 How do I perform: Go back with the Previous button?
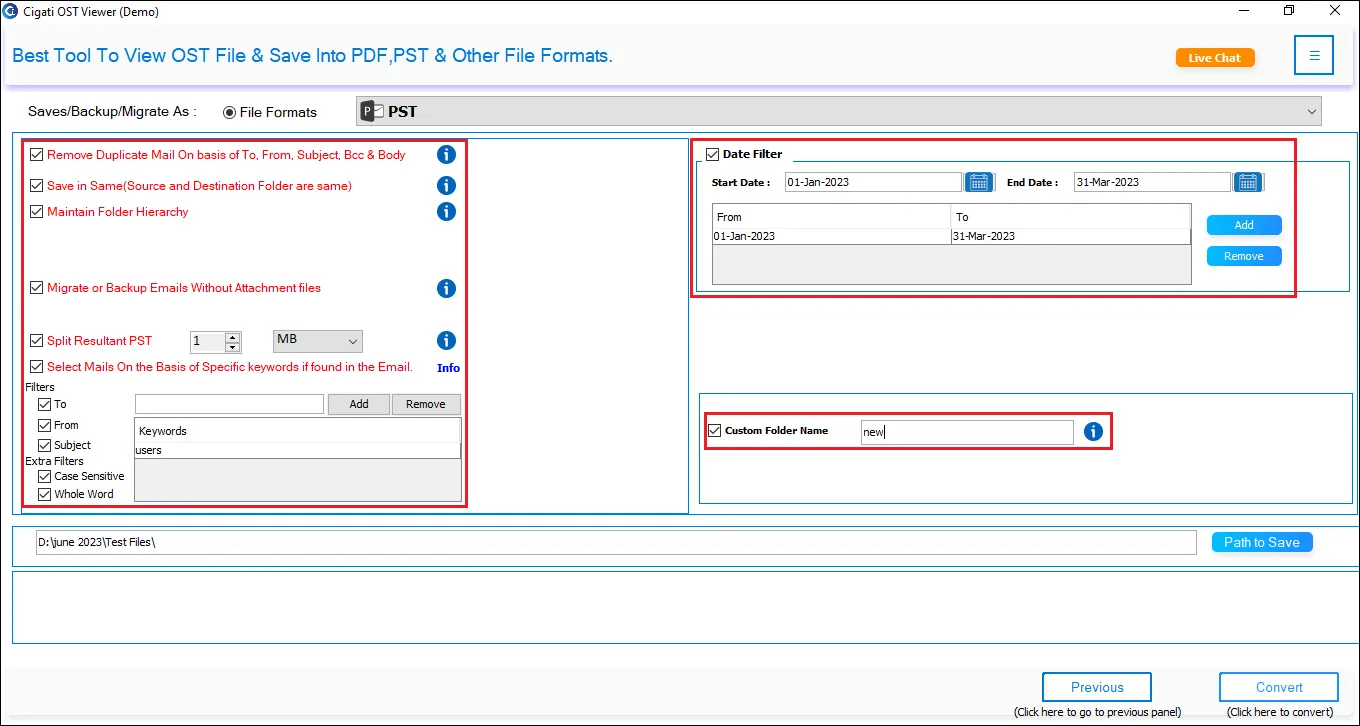(1097, 687)
